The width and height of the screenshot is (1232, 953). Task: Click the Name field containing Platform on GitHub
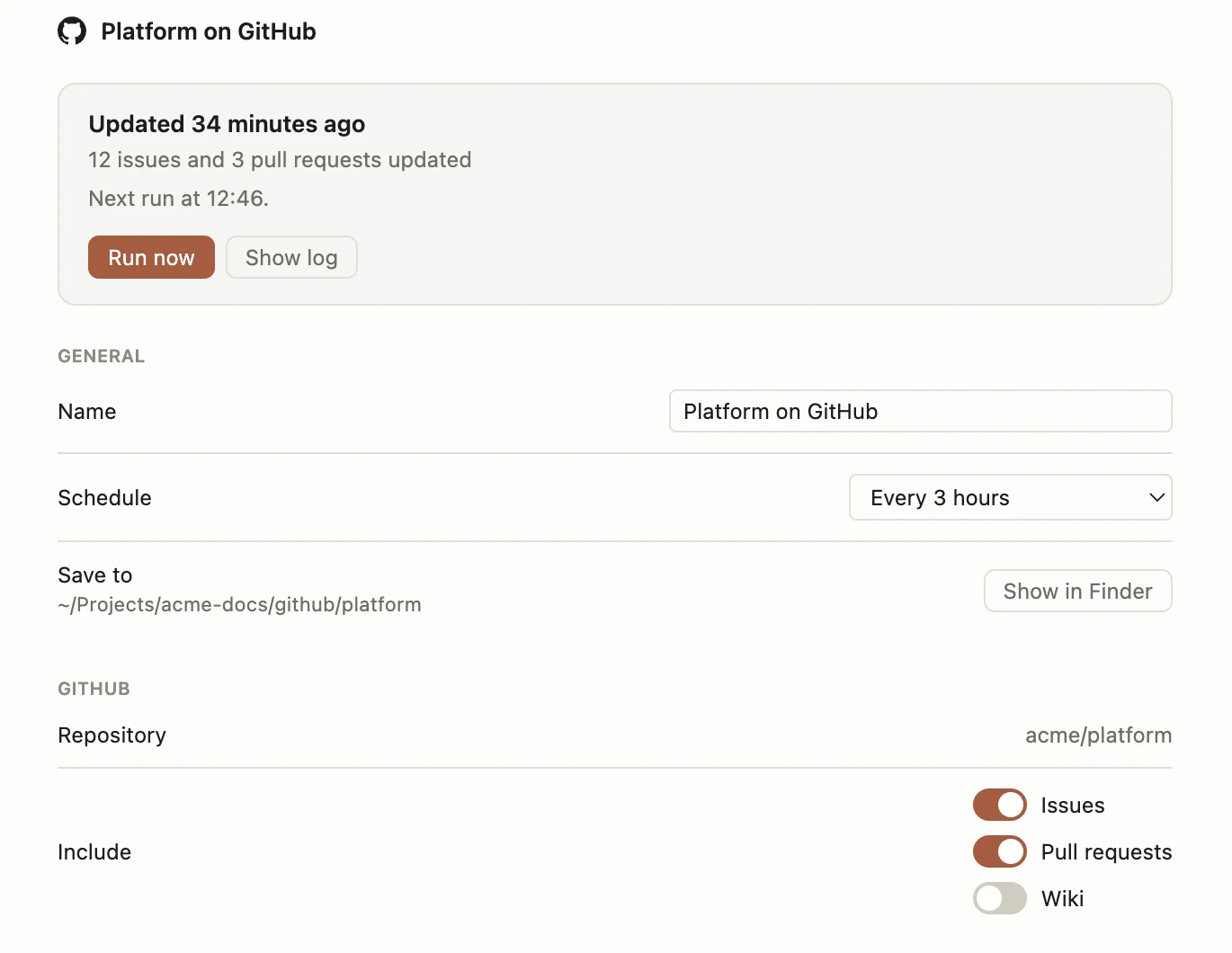[920, 411]
